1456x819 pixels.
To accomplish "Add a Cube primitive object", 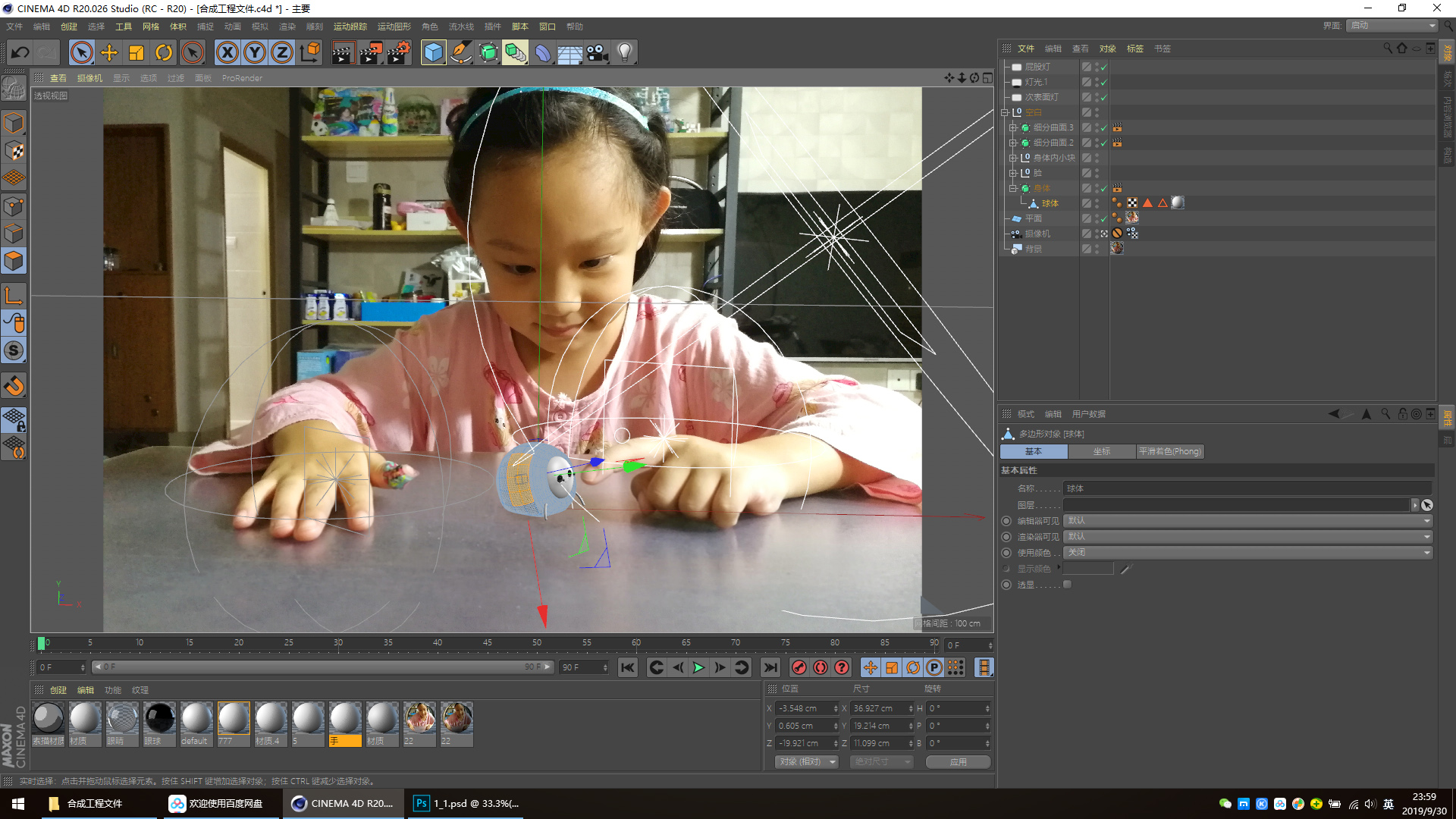I will click(x=434, y=52).
